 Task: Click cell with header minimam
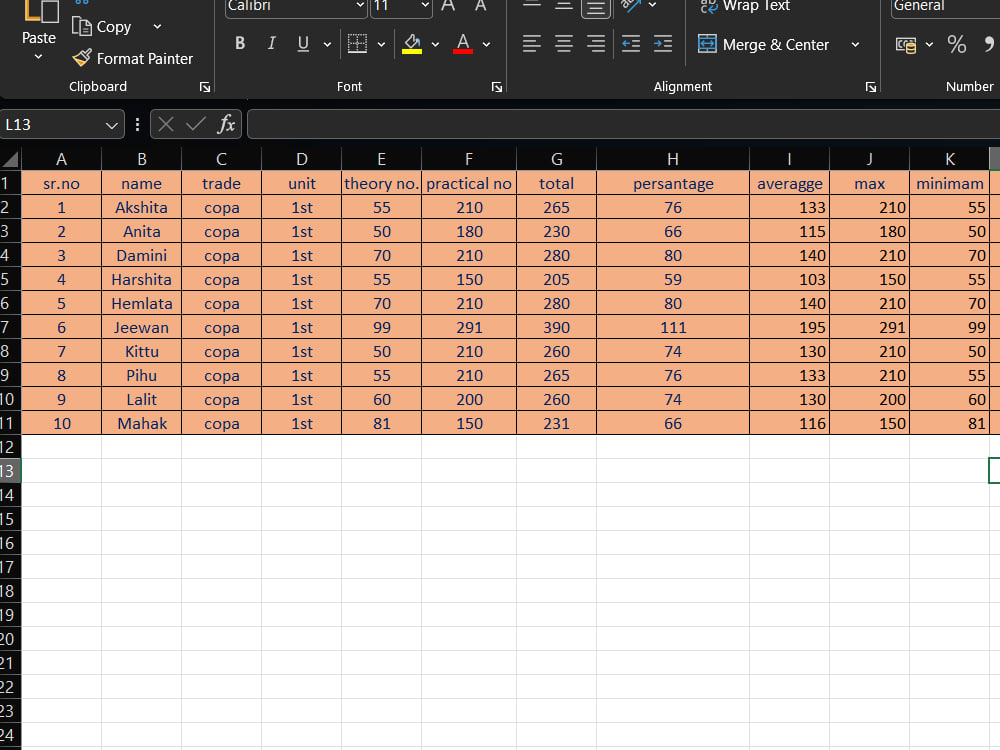(950, 183)
